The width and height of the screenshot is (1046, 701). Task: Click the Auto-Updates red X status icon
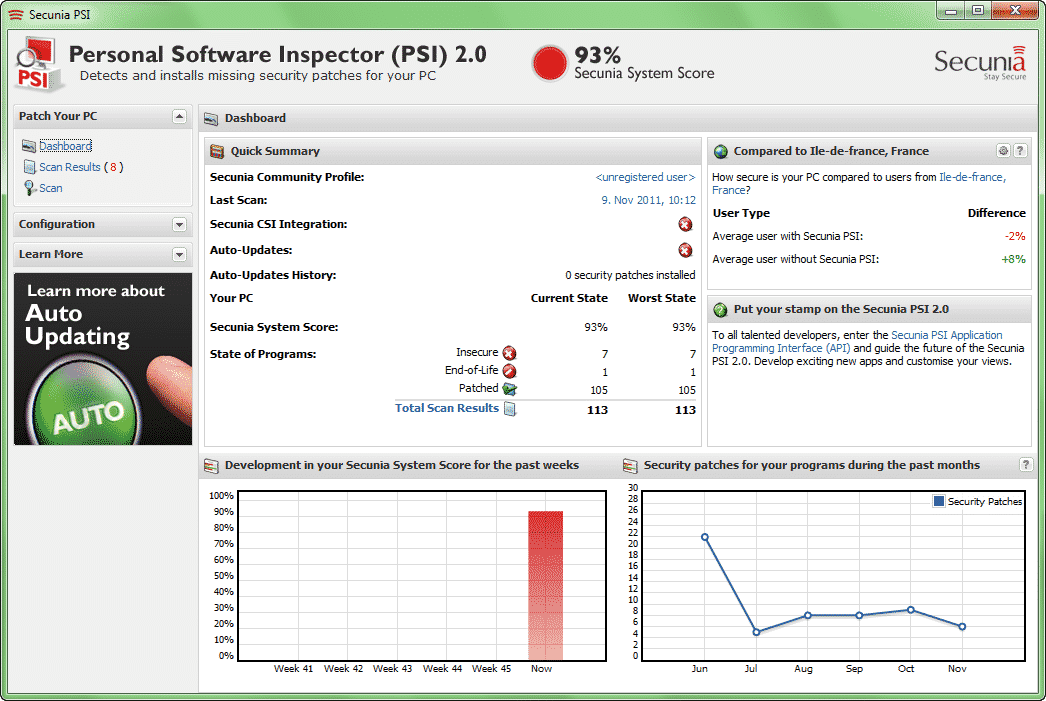[685, 250]
